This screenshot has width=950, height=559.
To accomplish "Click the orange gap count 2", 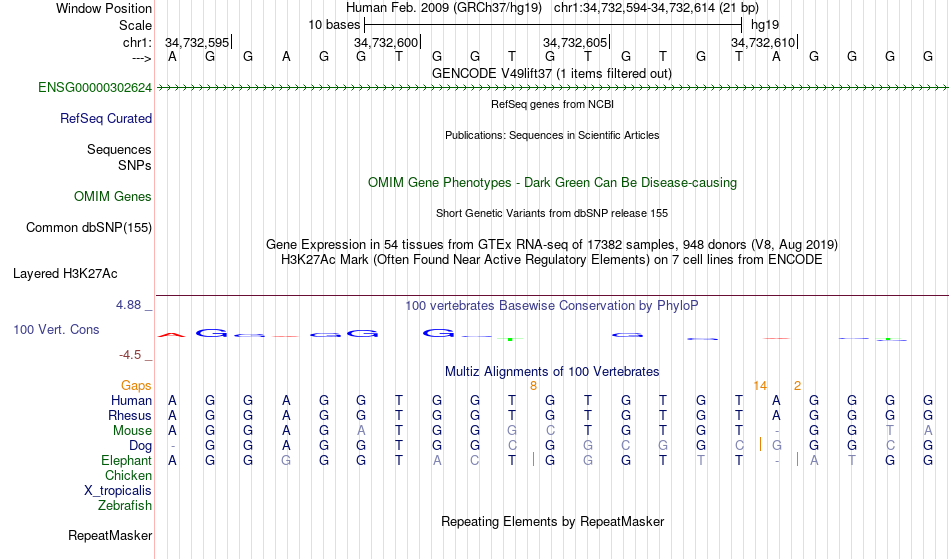I will [x=797, y=386].
